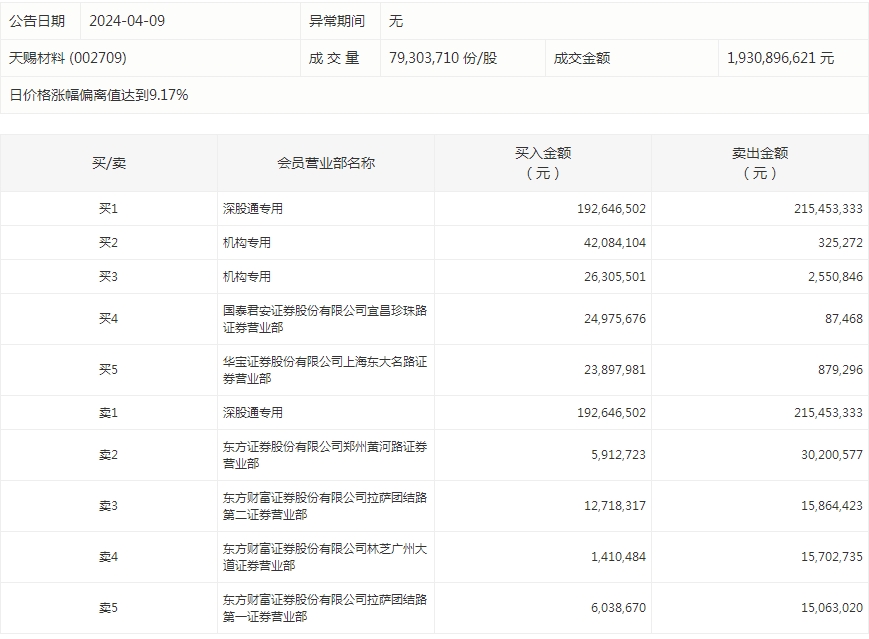Click 国泰君安证券 宜昌珍珠路 branch name
The width and height of the screenshot is (869, 639).
325,319
